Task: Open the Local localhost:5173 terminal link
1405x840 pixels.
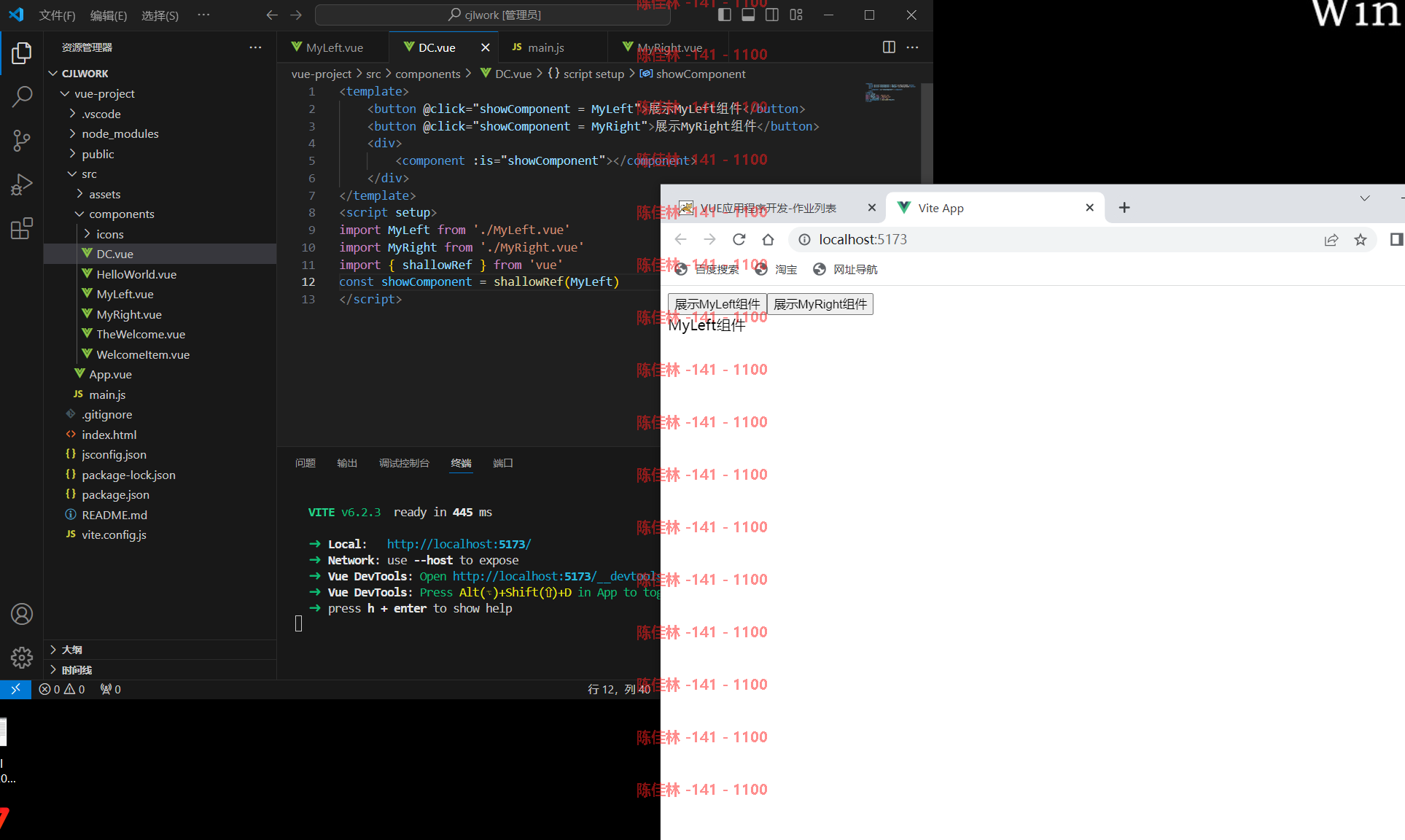Action: coord(459,544)
